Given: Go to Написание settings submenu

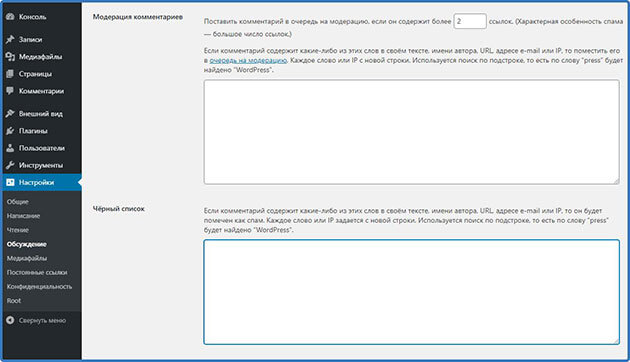Looking at the screenshot, I should point(23,216).
